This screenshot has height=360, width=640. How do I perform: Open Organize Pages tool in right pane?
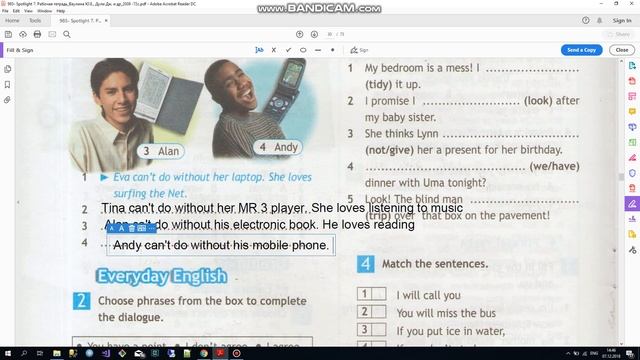[x=632, y=142]
